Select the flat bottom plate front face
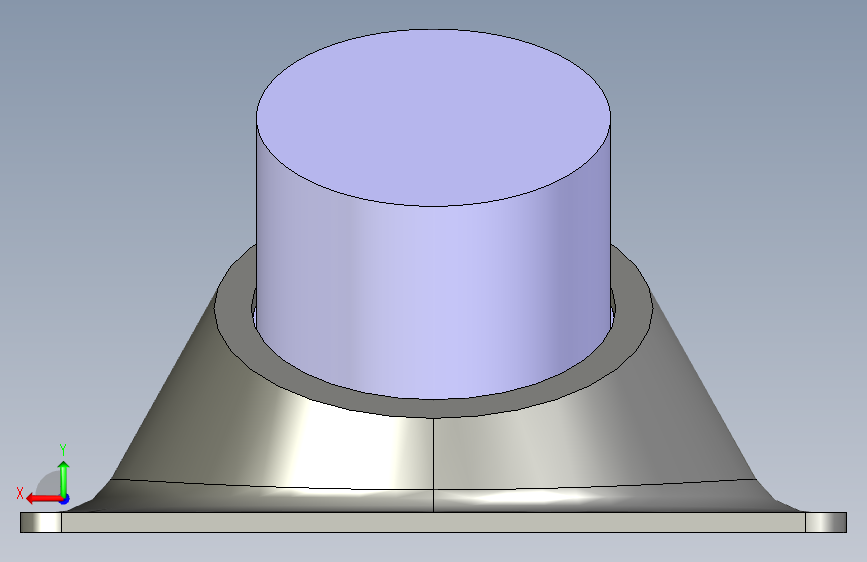 [x=433, y=522]
